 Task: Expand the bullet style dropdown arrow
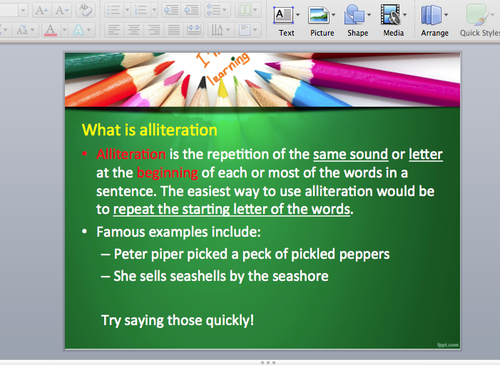pos(127,10)
